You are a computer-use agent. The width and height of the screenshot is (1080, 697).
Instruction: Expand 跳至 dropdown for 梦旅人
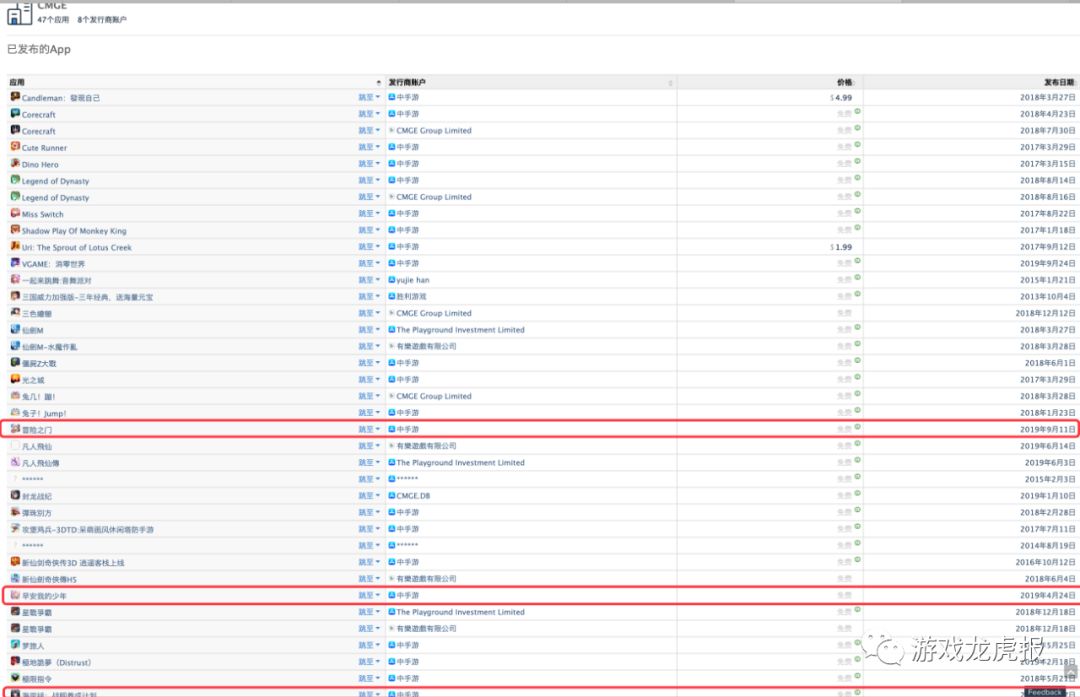click(369, 645)
